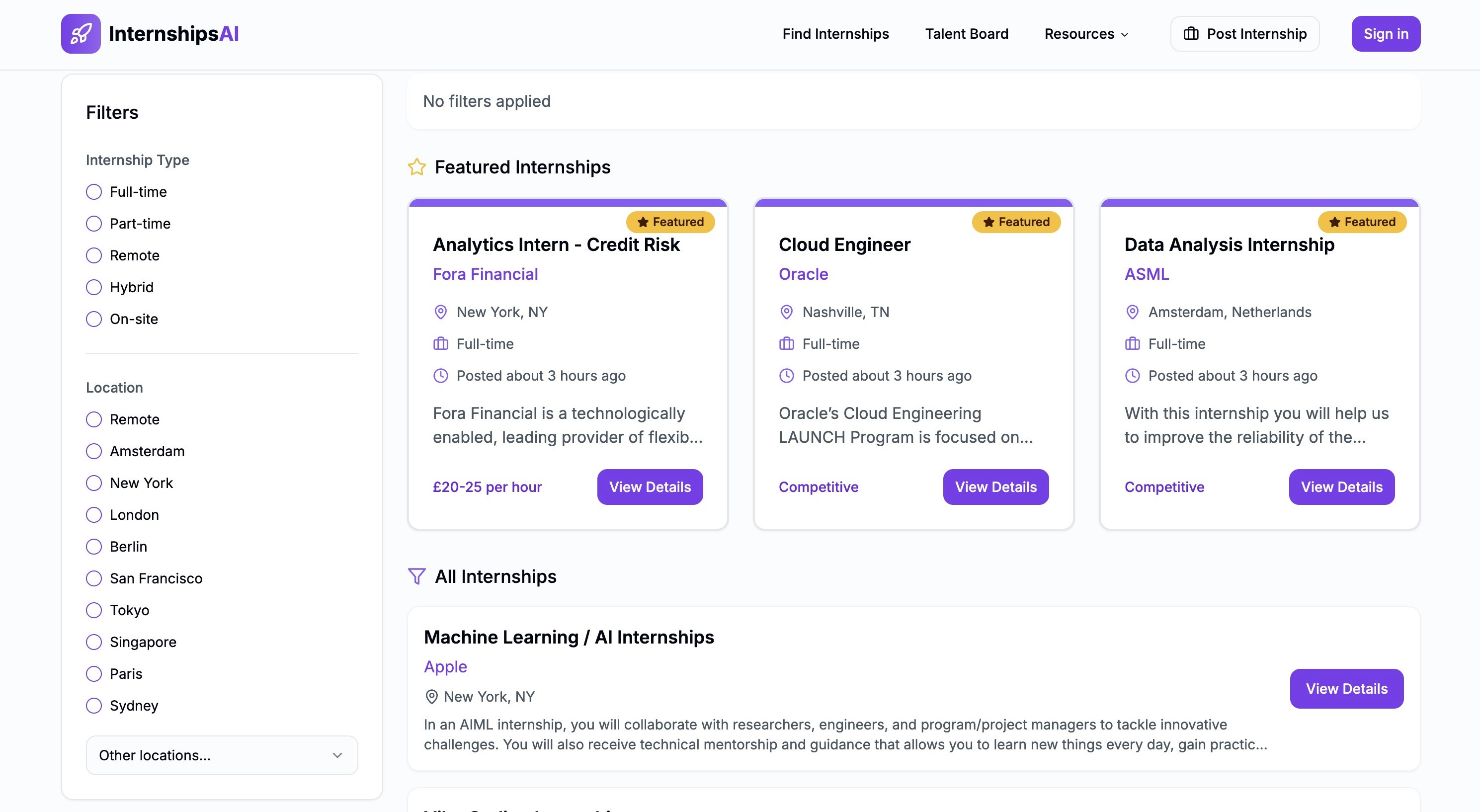This screenshot has height=812, width=1480.
Task: Click the Sign in button
Action: tap(1385, 34)
